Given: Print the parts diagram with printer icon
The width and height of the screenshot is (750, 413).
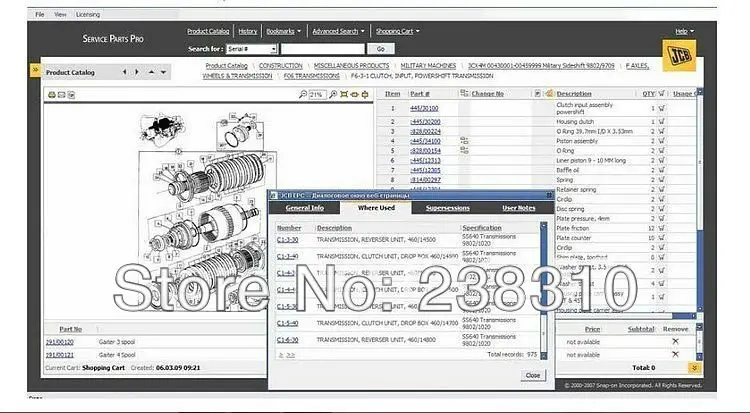Looking at the screenshot, I should click(x=52, y=95).
